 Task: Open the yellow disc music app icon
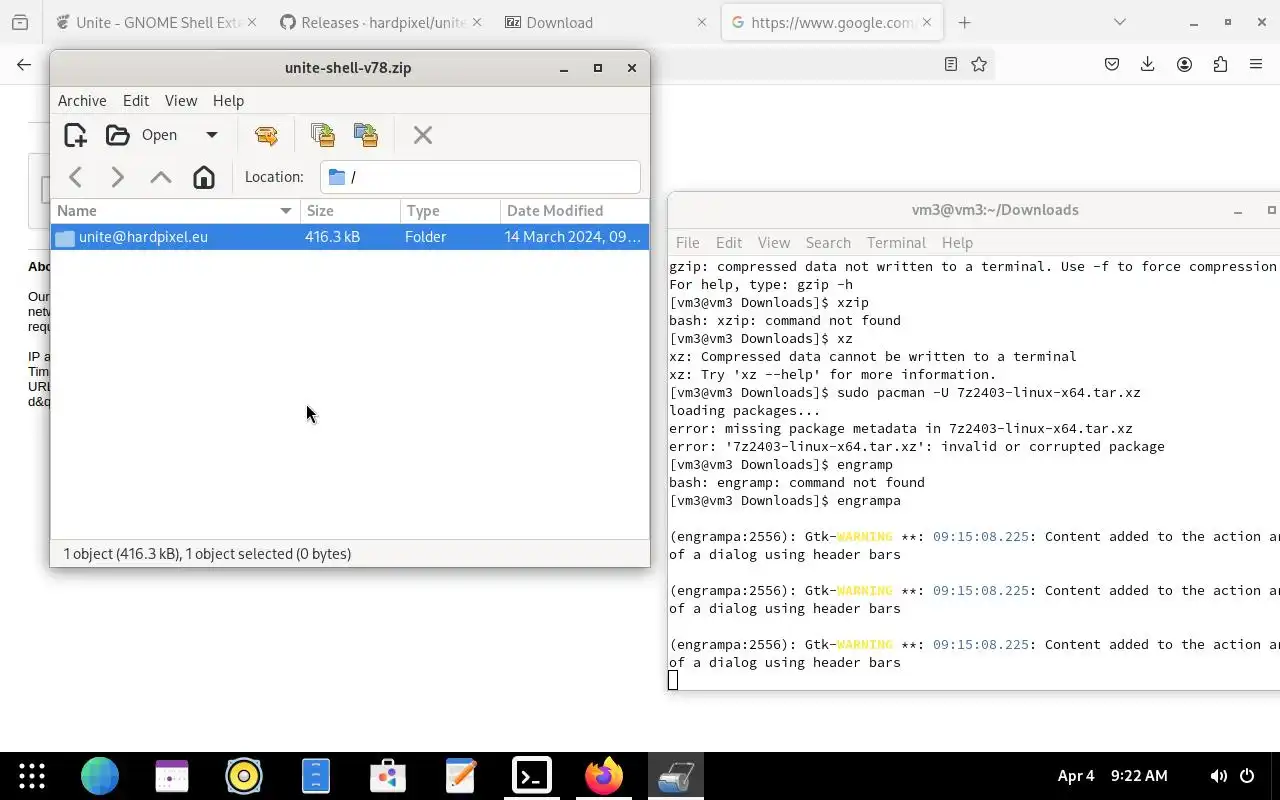pyautogui.click(x=244, y=776)
